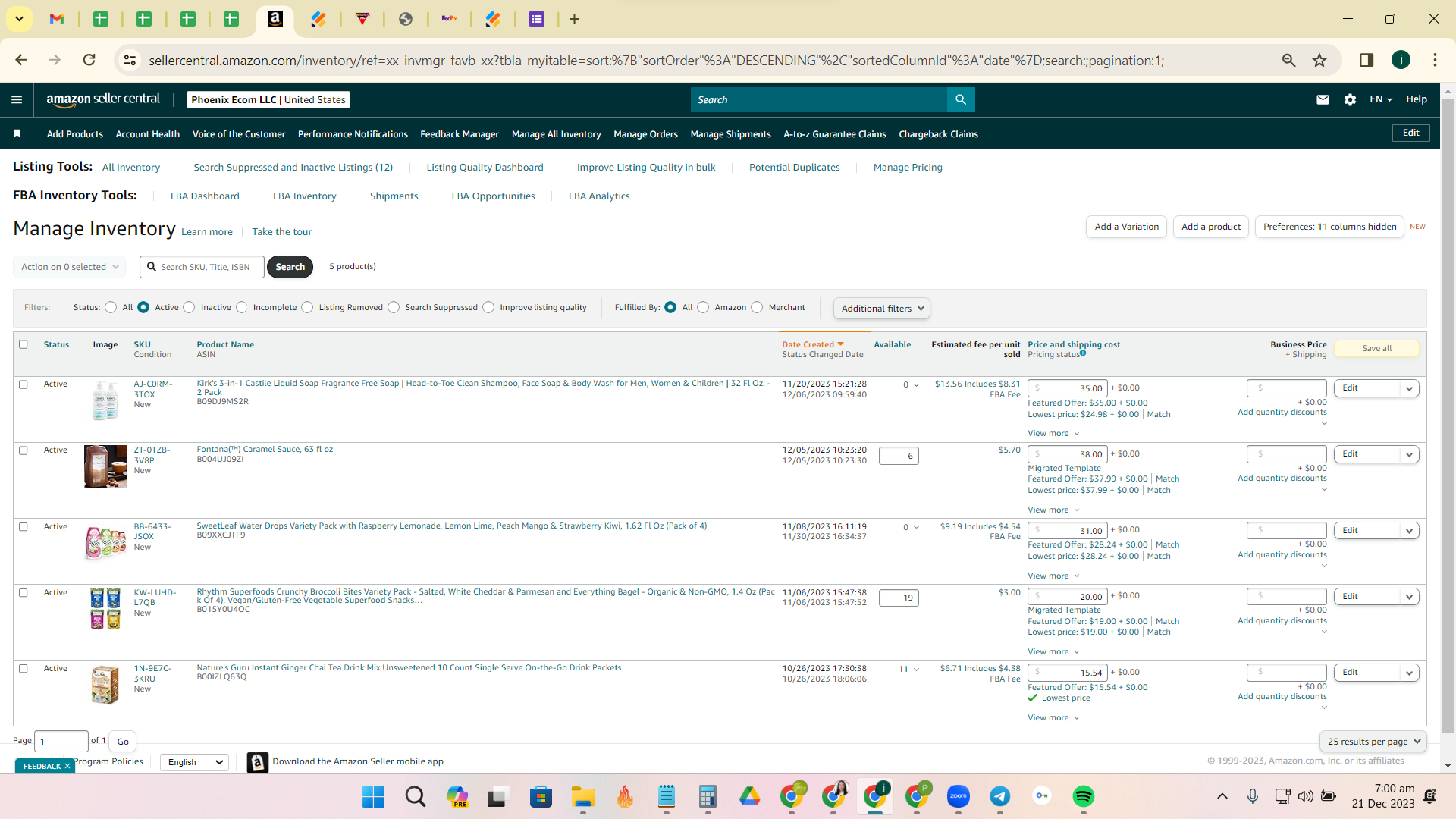Expand the Additional filters dropdown

882,308
